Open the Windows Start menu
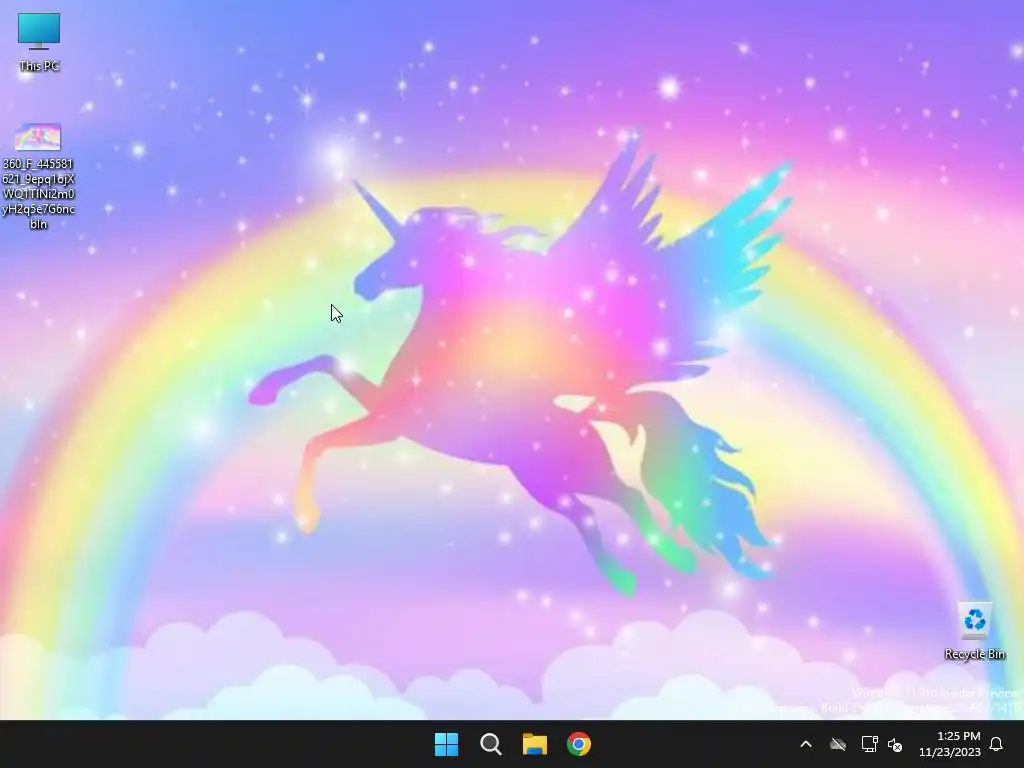The height and width of the screenshot is (768, 1024). 447,744
